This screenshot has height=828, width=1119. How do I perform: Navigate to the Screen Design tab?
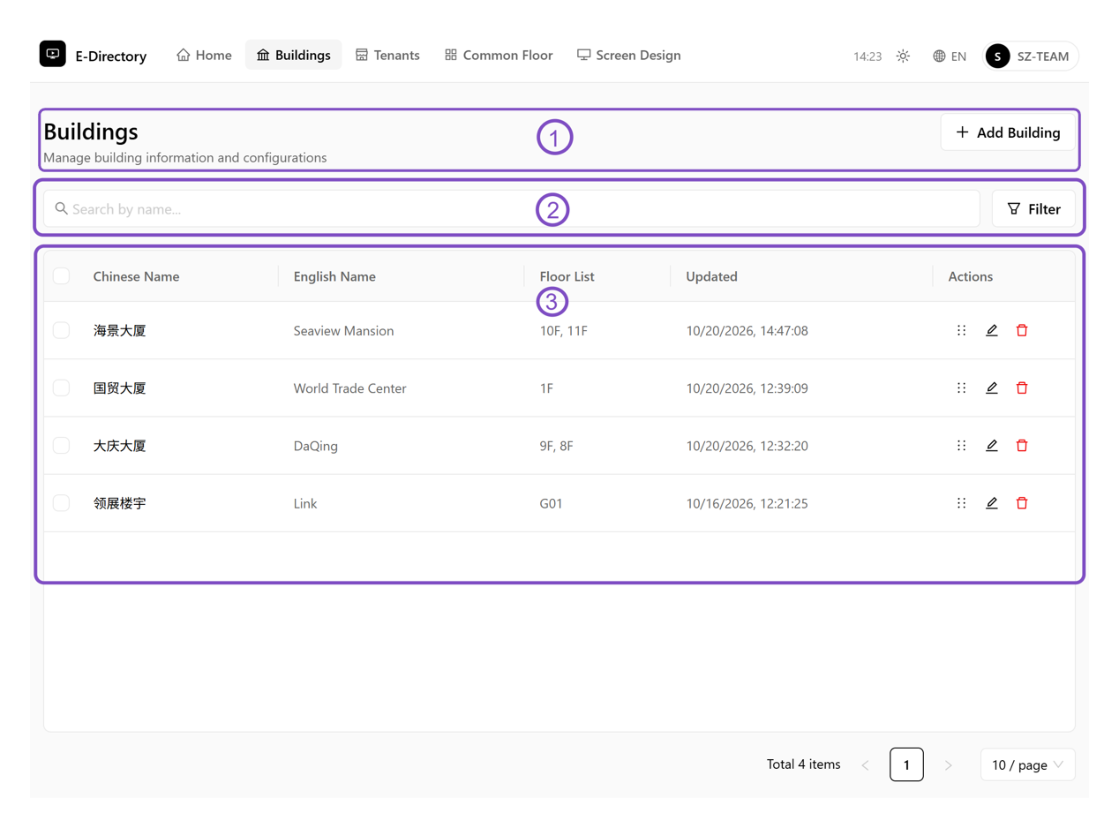(x=629, y=55)
